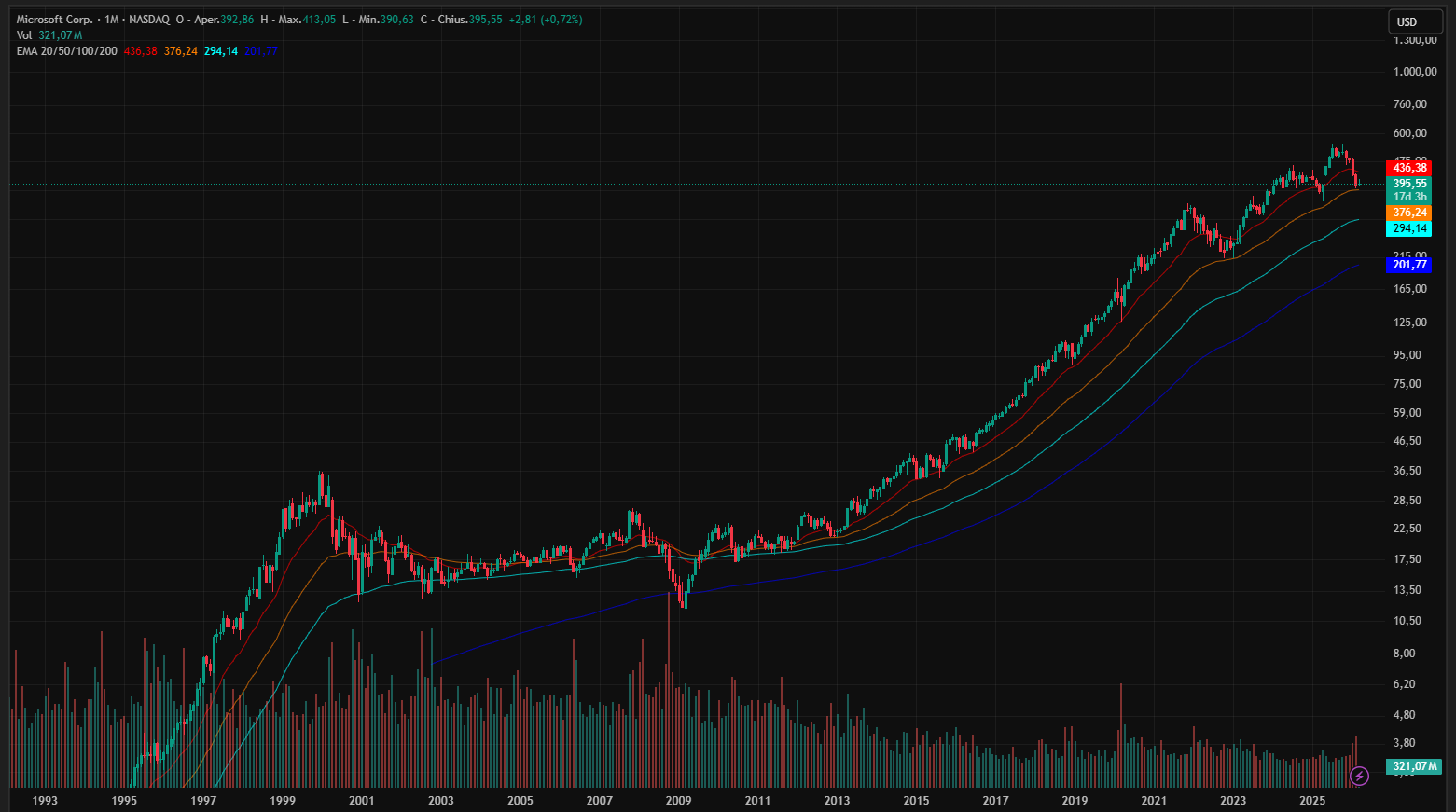
Task: Click 2013 on the time axis
Action: pos(838,800)
